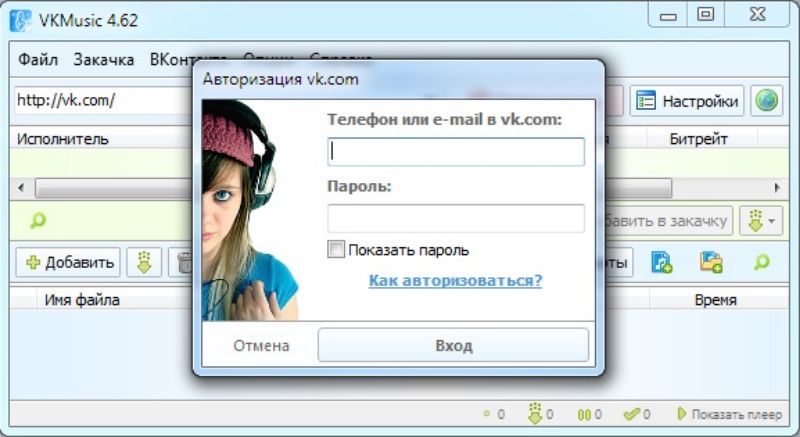The height and width of the screenshot is (437, 800).
Task: Cancel login via Отмена
Action: point(261,346)
